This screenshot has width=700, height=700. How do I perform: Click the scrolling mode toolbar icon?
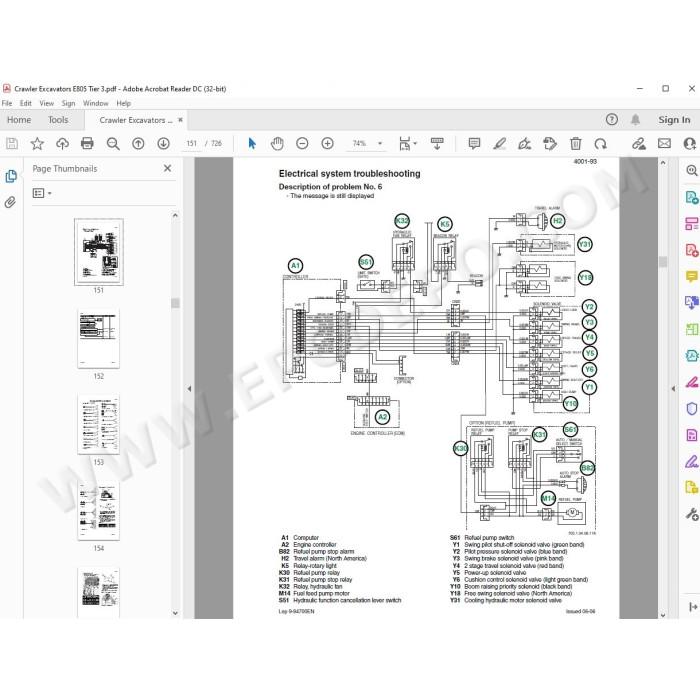point(437,143)
